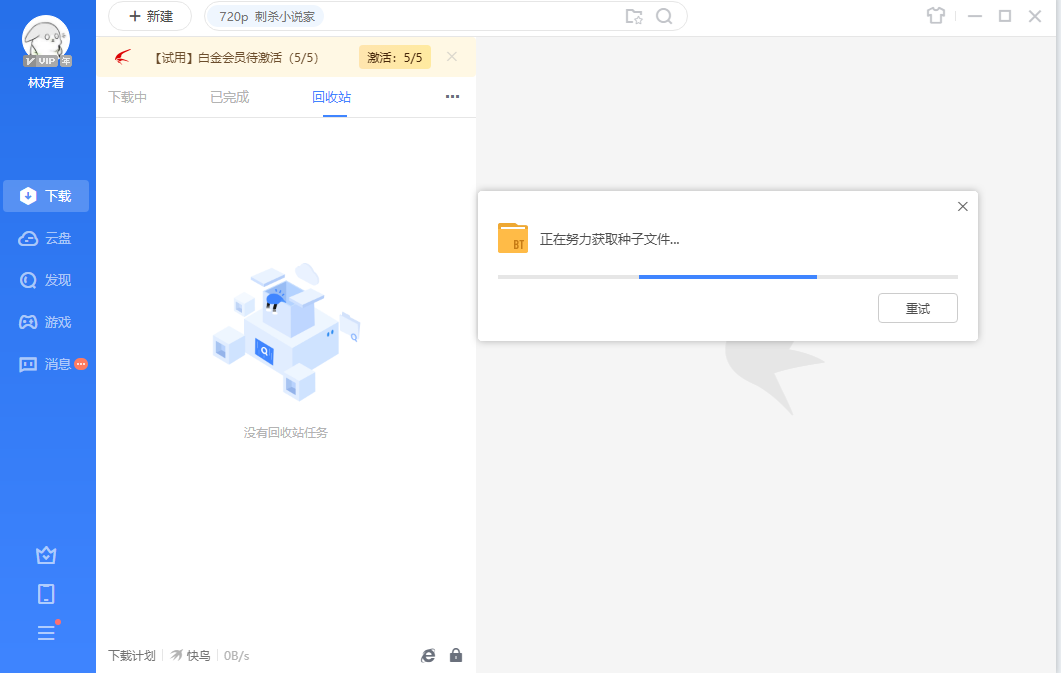Open the ... more options menu
The width and height of the screenshot is (1061, 673).
(452, 97)
